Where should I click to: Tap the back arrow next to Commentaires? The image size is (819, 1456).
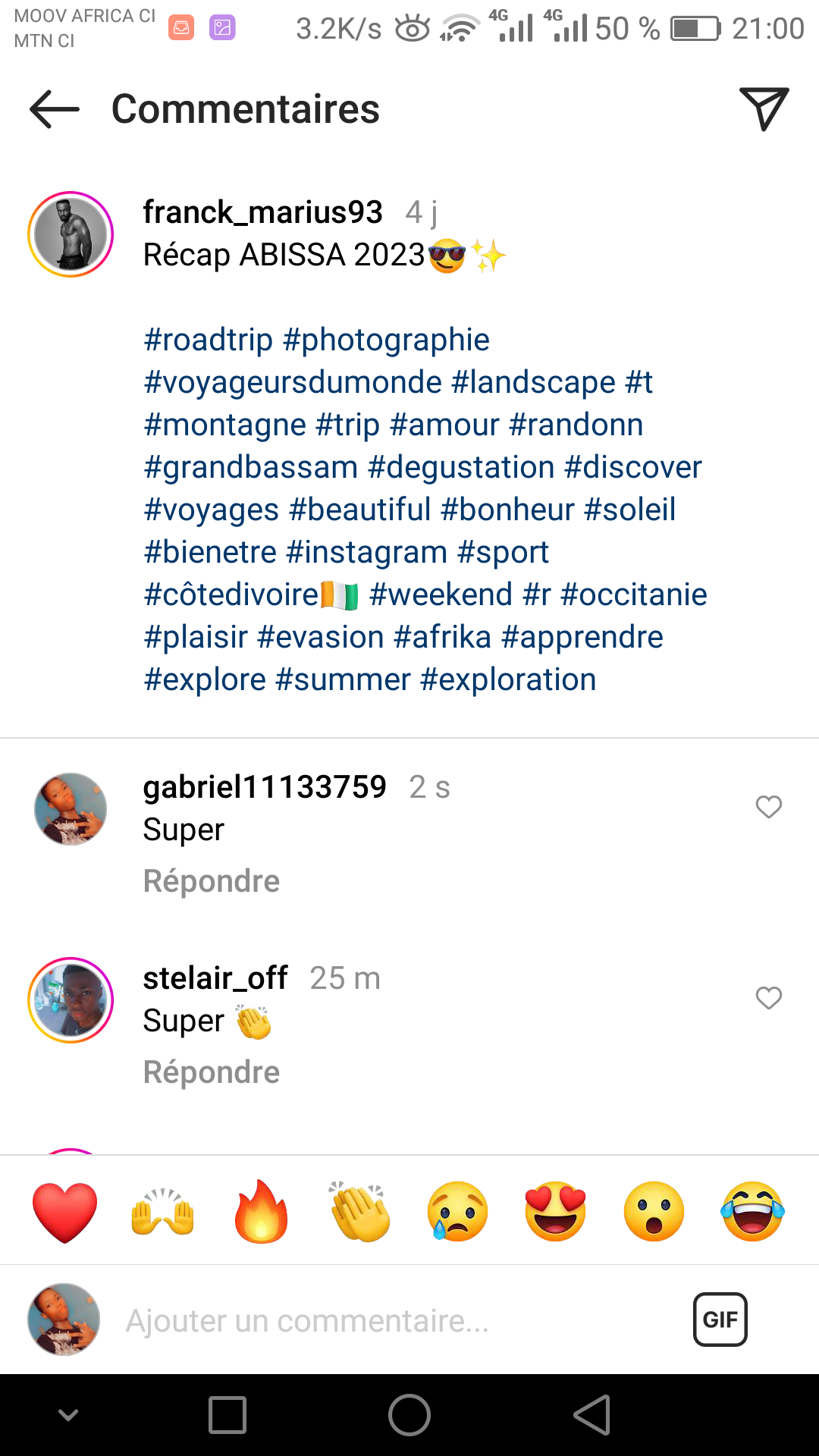tap(55, 109)
